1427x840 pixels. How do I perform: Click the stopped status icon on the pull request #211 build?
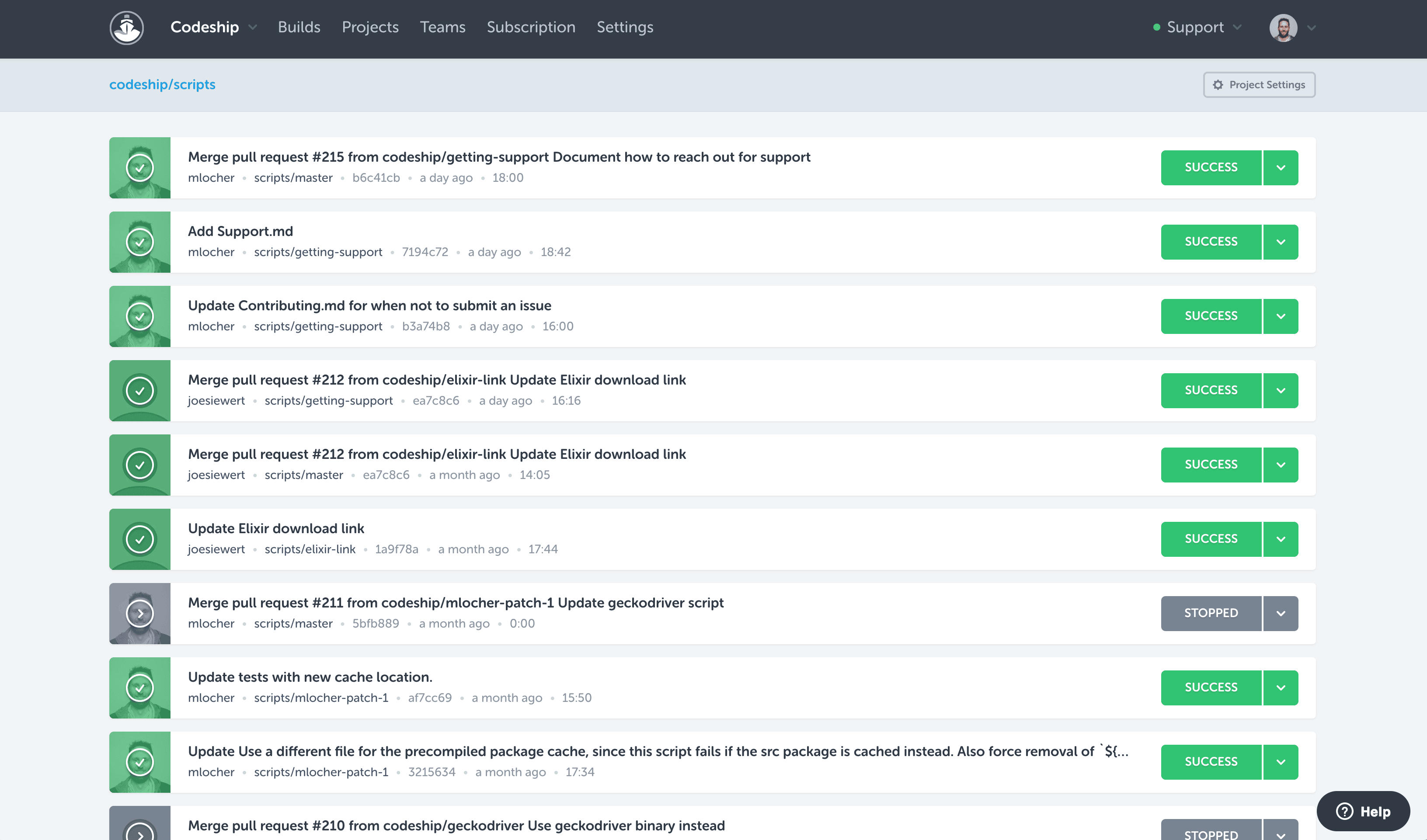click(140, 614)
